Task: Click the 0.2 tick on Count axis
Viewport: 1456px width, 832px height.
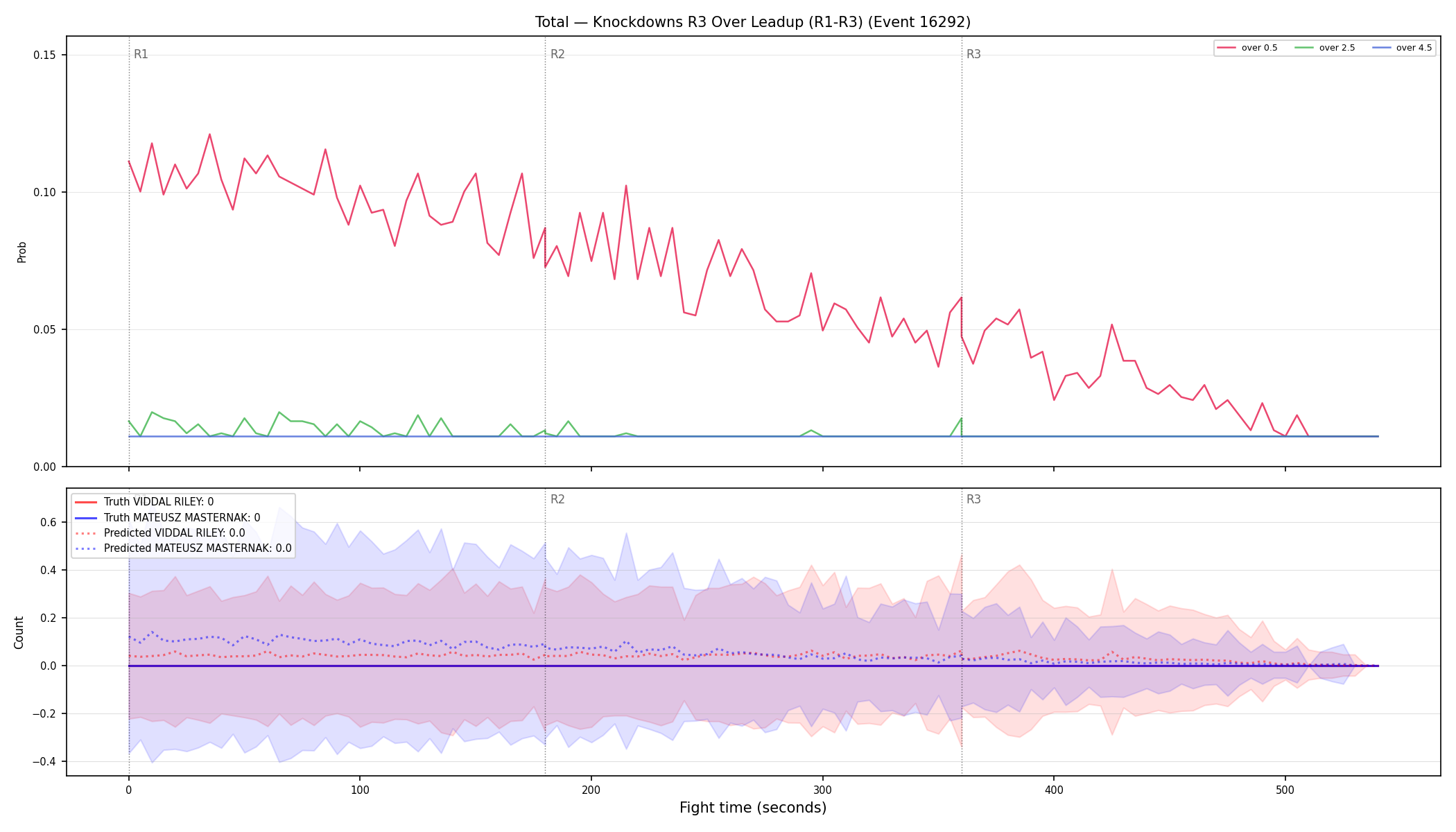Action: coord(49,618)
